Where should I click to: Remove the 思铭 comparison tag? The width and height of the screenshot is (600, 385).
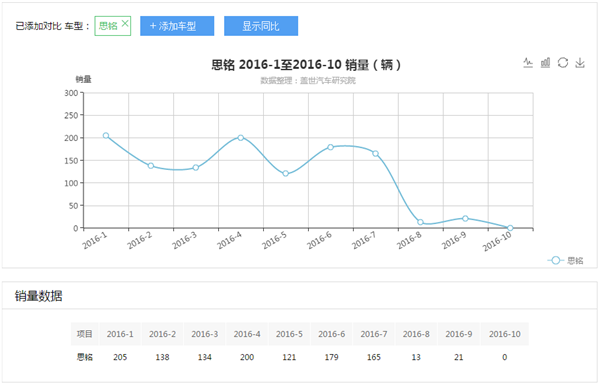[125, 23]
